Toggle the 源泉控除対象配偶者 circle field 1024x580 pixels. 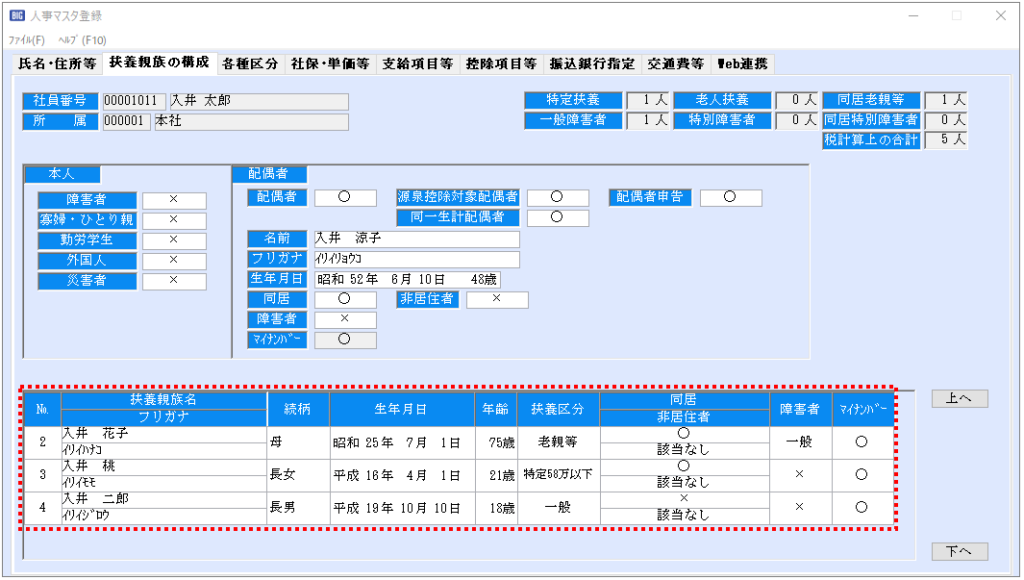(x=557, y=197)
